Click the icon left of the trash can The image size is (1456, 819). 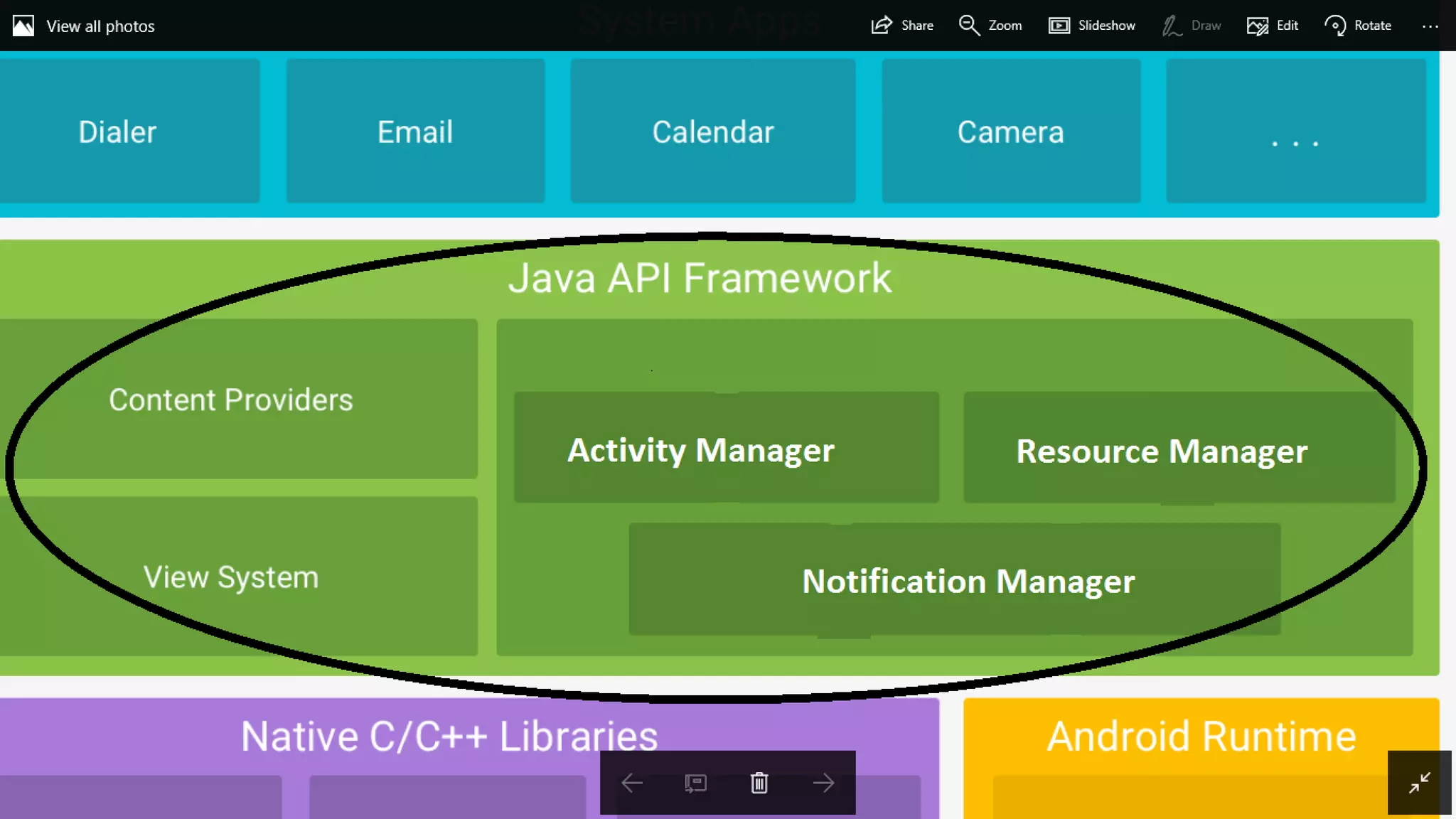(695, 783)
